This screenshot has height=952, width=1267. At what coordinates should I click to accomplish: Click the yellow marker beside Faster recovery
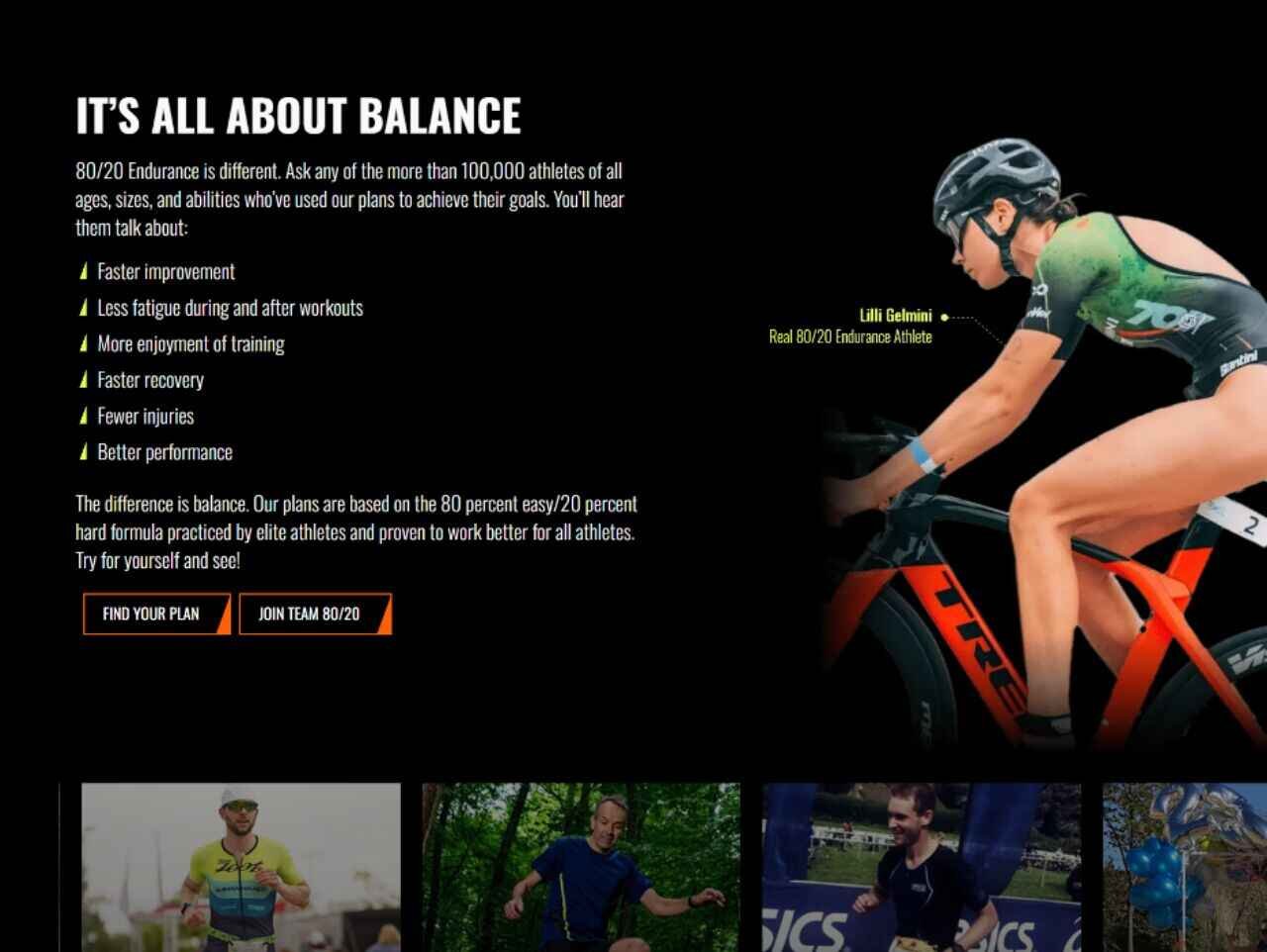[x=84, y=380]
